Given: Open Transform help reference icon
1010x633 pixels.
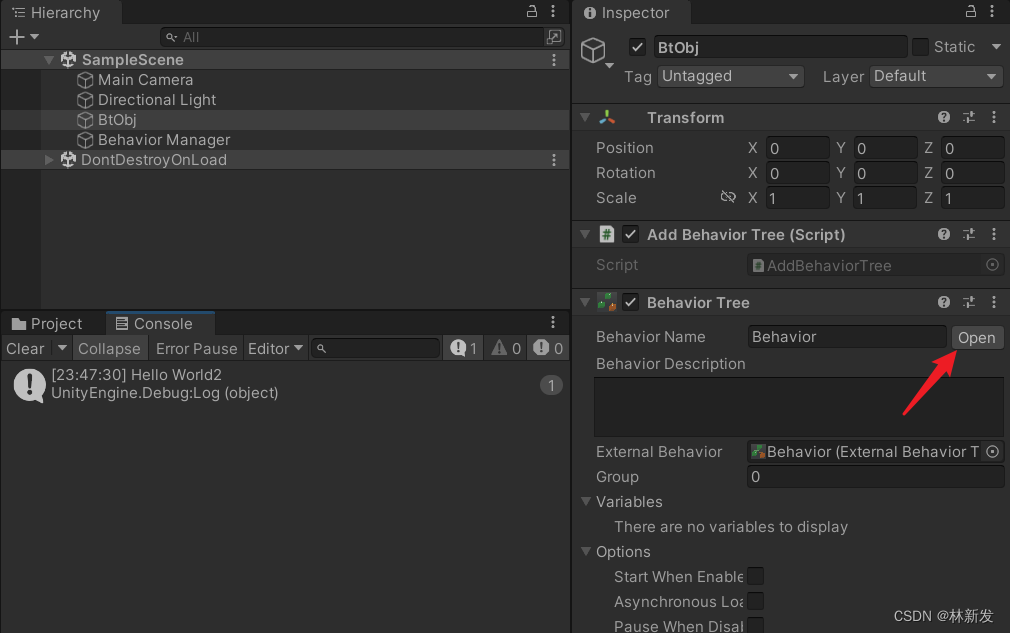Looking at the screenshot, I should [x=944, y=117].
